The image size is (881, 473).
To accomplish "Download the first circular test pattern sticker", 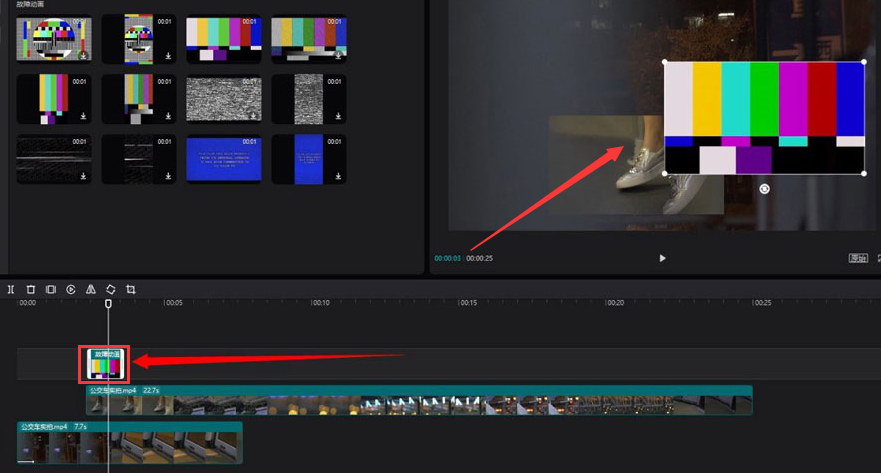I will (83, 56).
